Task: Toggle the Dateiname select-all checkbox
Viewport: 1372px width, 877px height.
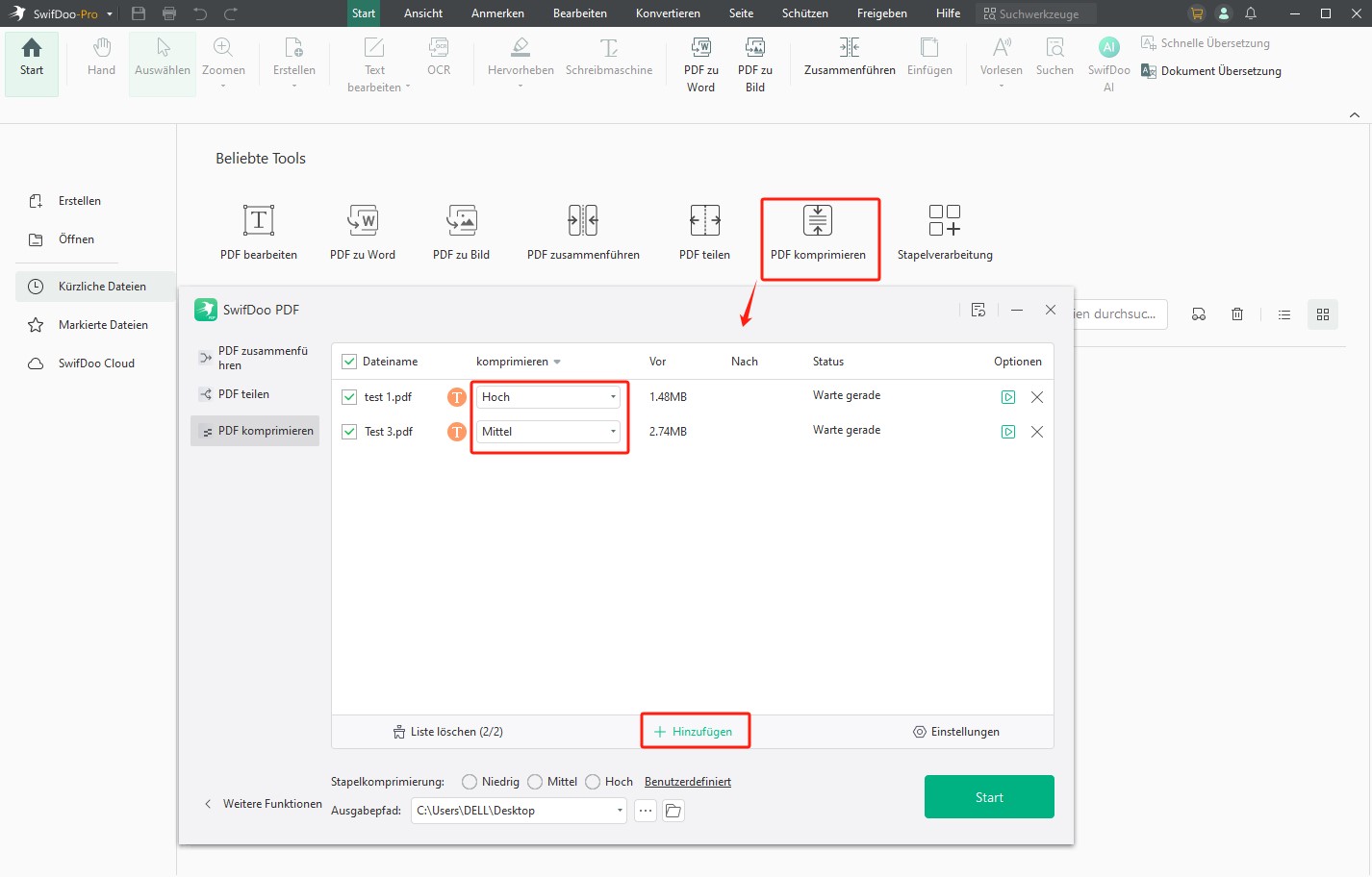Action: (349, 362)
